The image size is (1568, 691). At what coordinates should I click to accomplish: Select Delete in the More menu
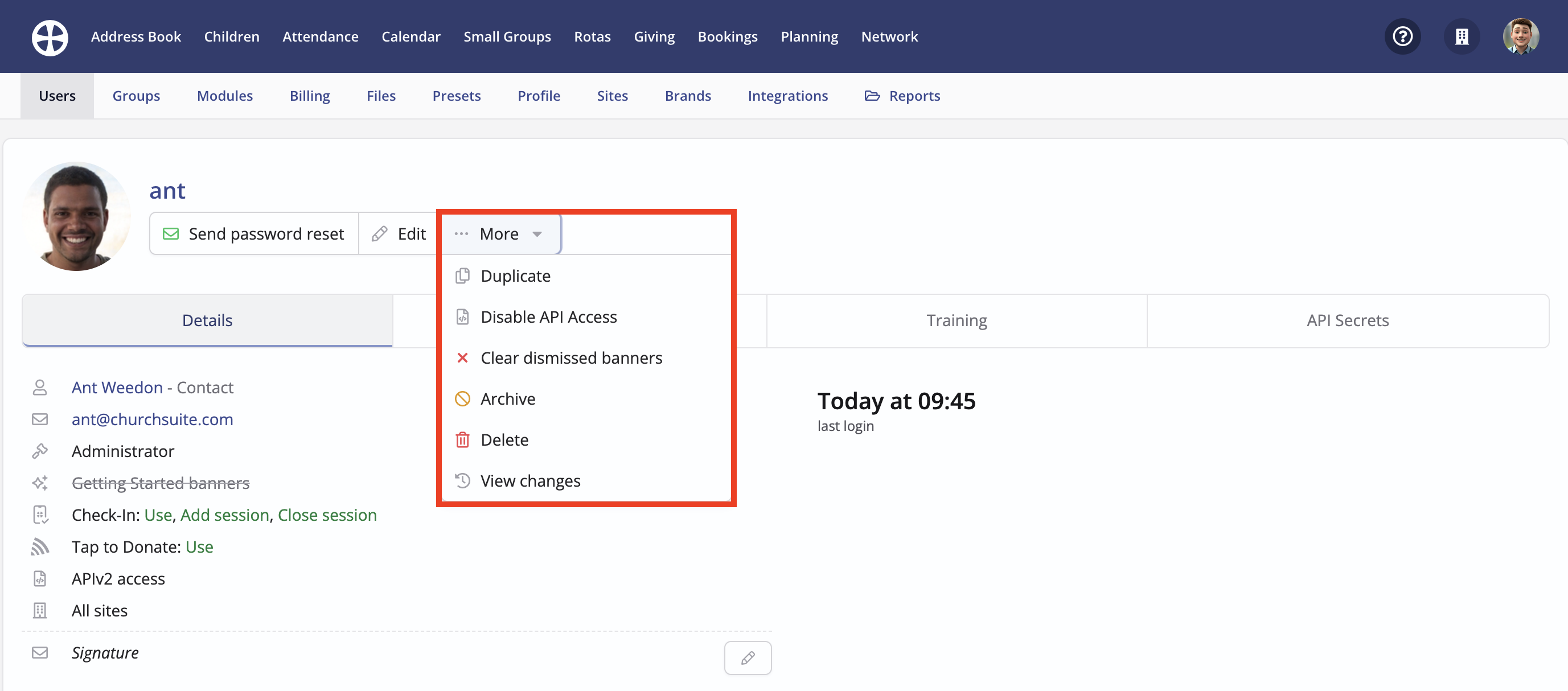(x=586, y=439)
